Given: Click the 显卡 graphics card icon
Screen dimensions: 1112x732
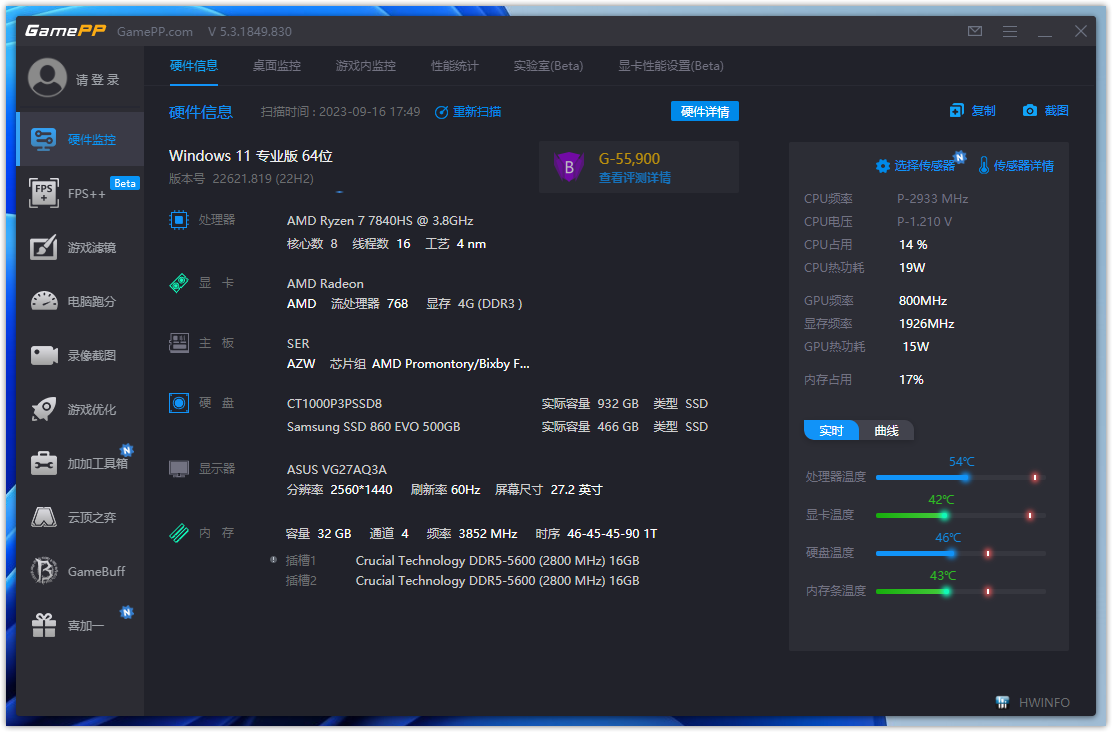Looking at the screenshot, I should pyautogui.click(x=179, y=283).
